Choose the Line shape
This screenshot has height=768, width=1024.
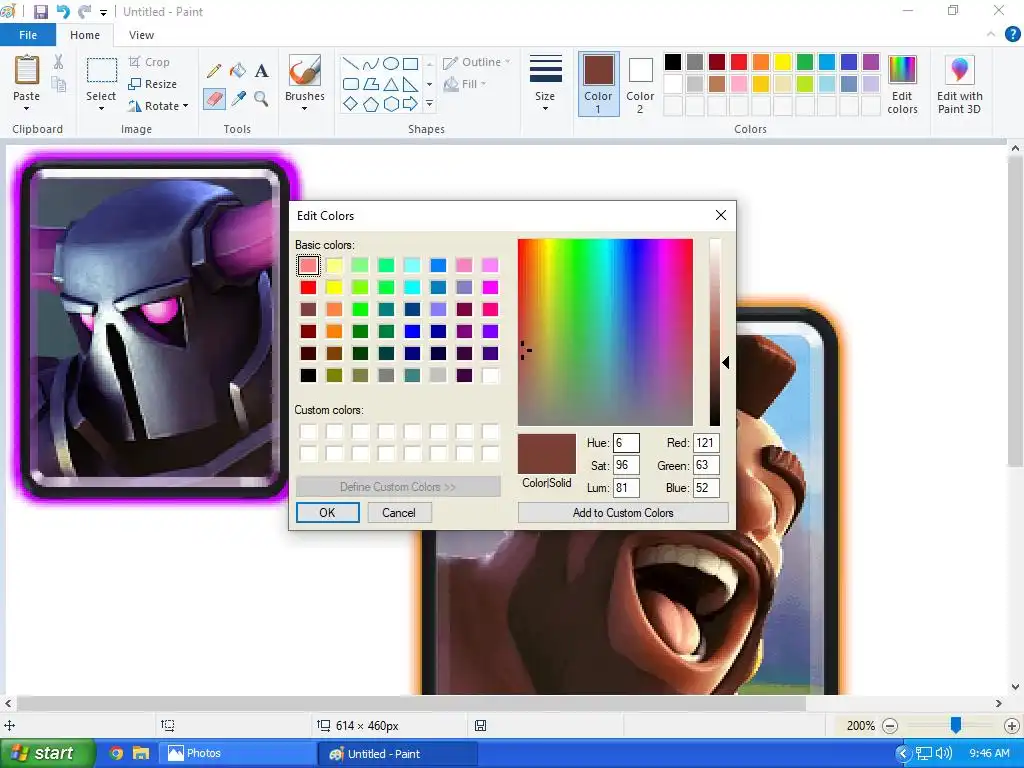351,63
